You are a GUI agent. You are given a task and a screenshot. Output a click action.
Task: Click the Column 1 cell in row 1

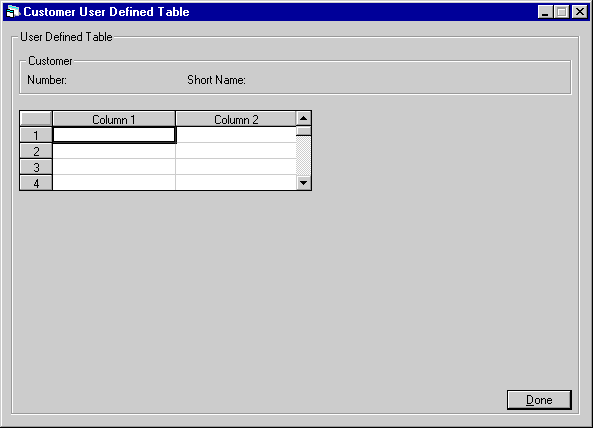click(x=114, y=135)
